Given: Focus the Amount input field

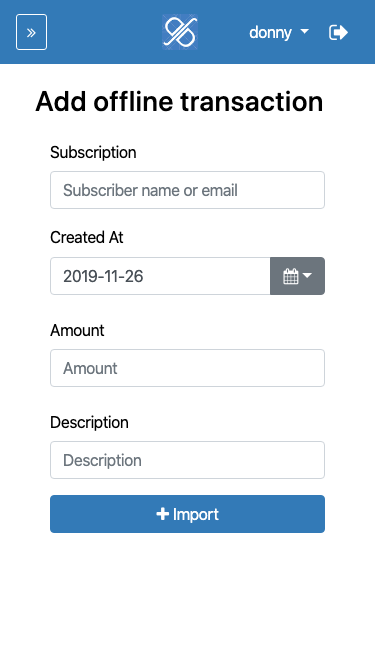Looking at the screenshot, I should coord(188,368).
